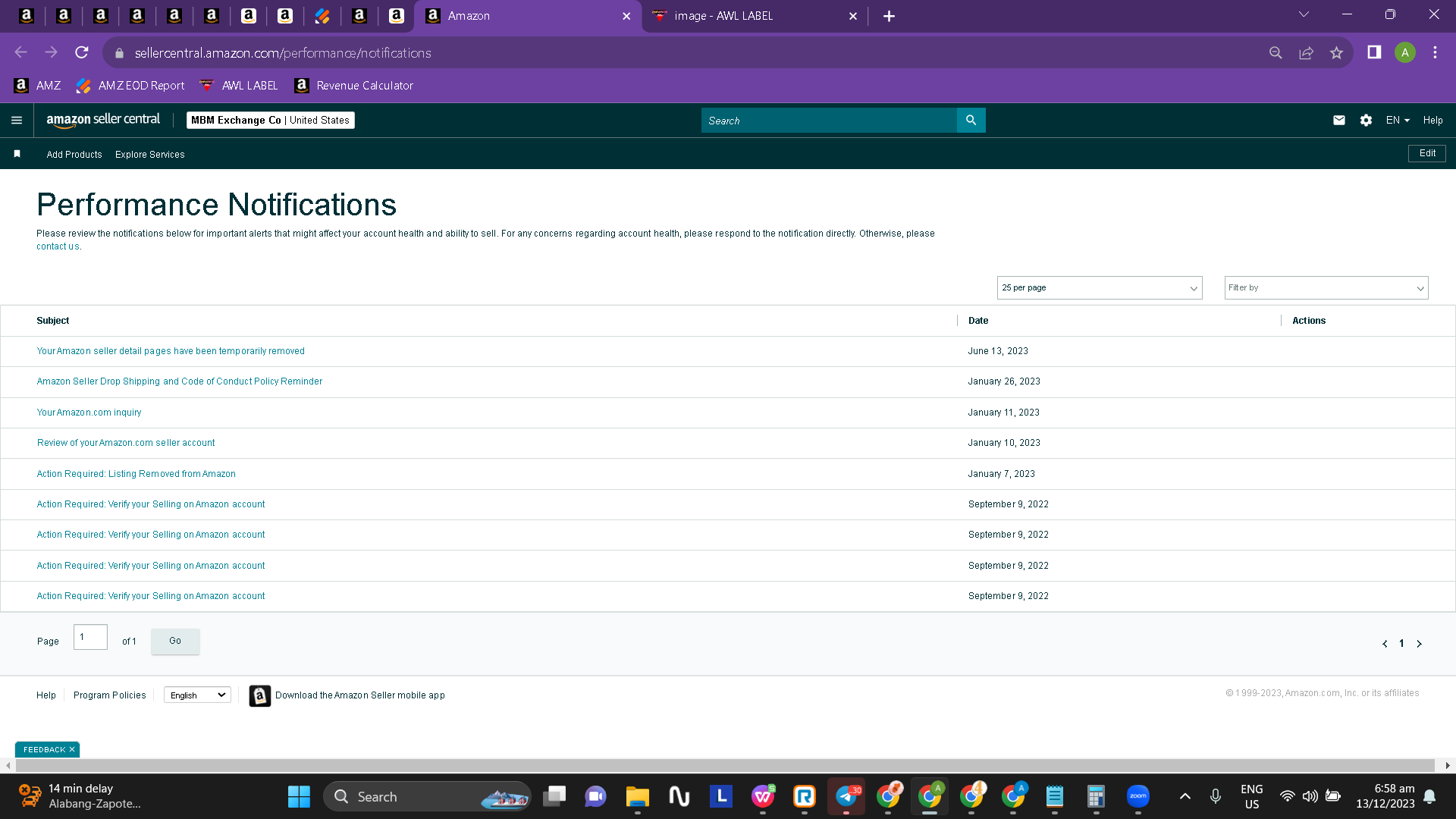Open File Explorer from the taskbar
The image size is (1456, 819).
[637, 796]
